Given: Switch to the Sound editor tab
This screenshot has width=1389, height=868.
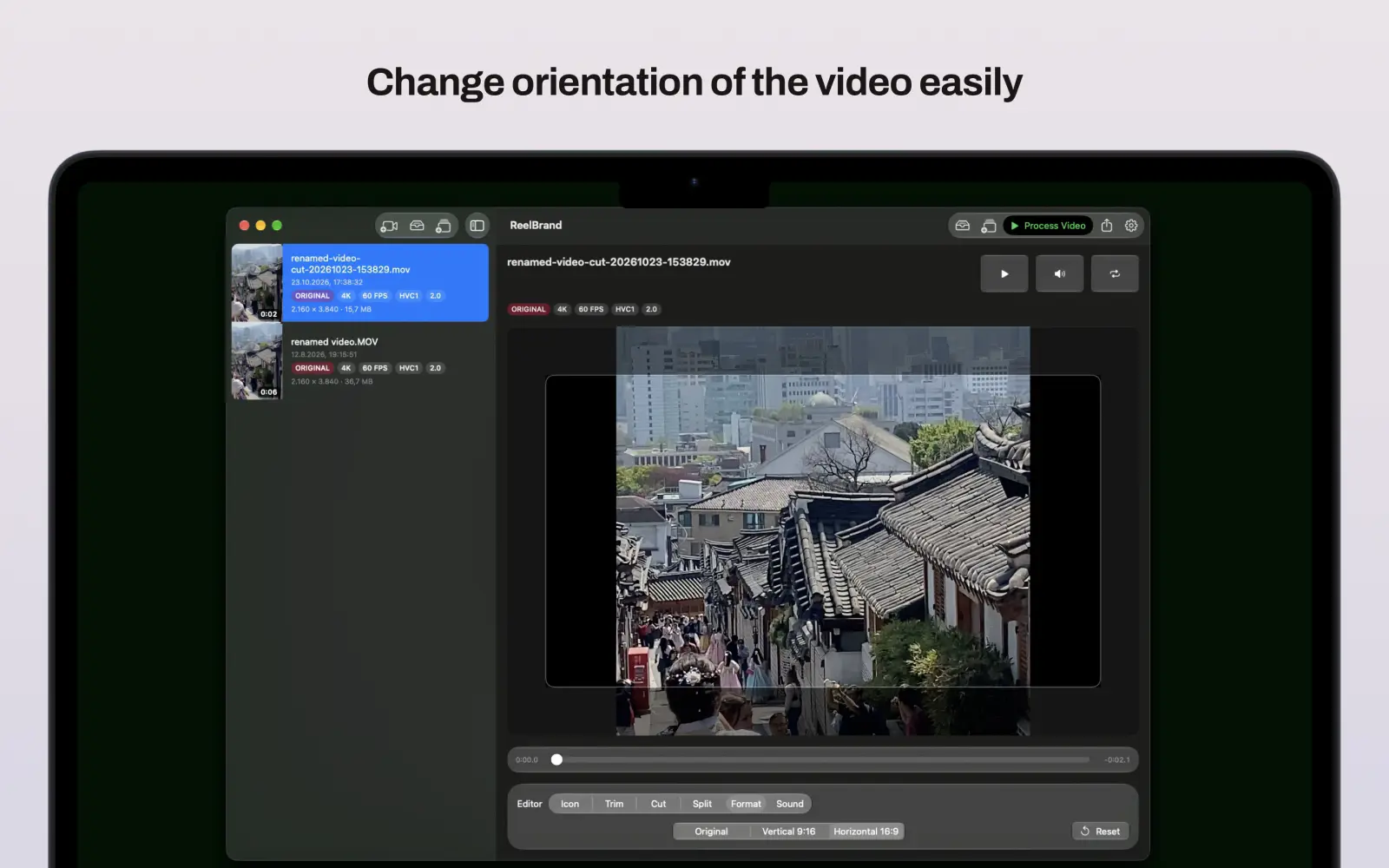Looking at the screenshot, I should coord(790,804).
